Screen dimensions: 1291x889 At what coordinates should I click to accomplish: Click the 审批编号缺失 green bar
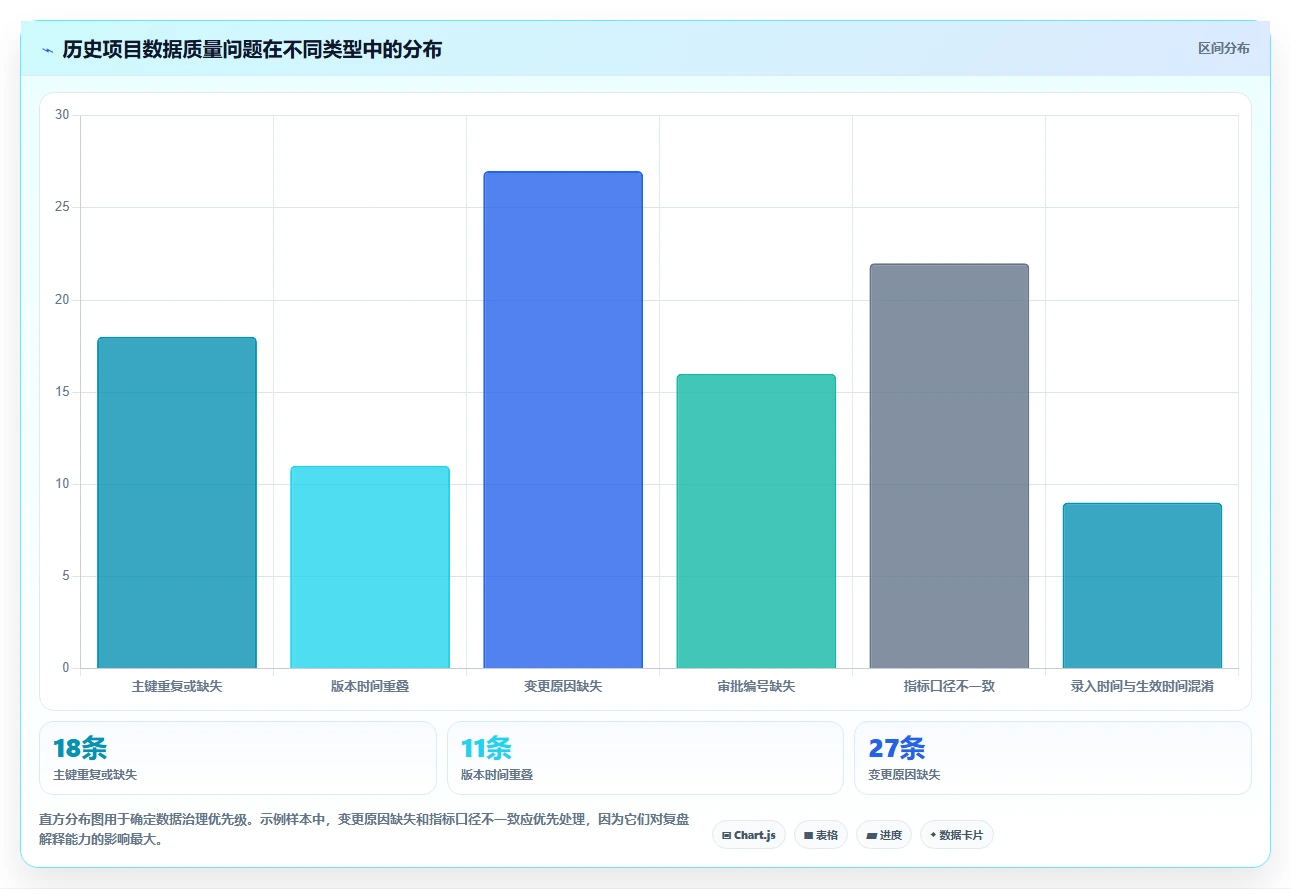tap(756, 521)
